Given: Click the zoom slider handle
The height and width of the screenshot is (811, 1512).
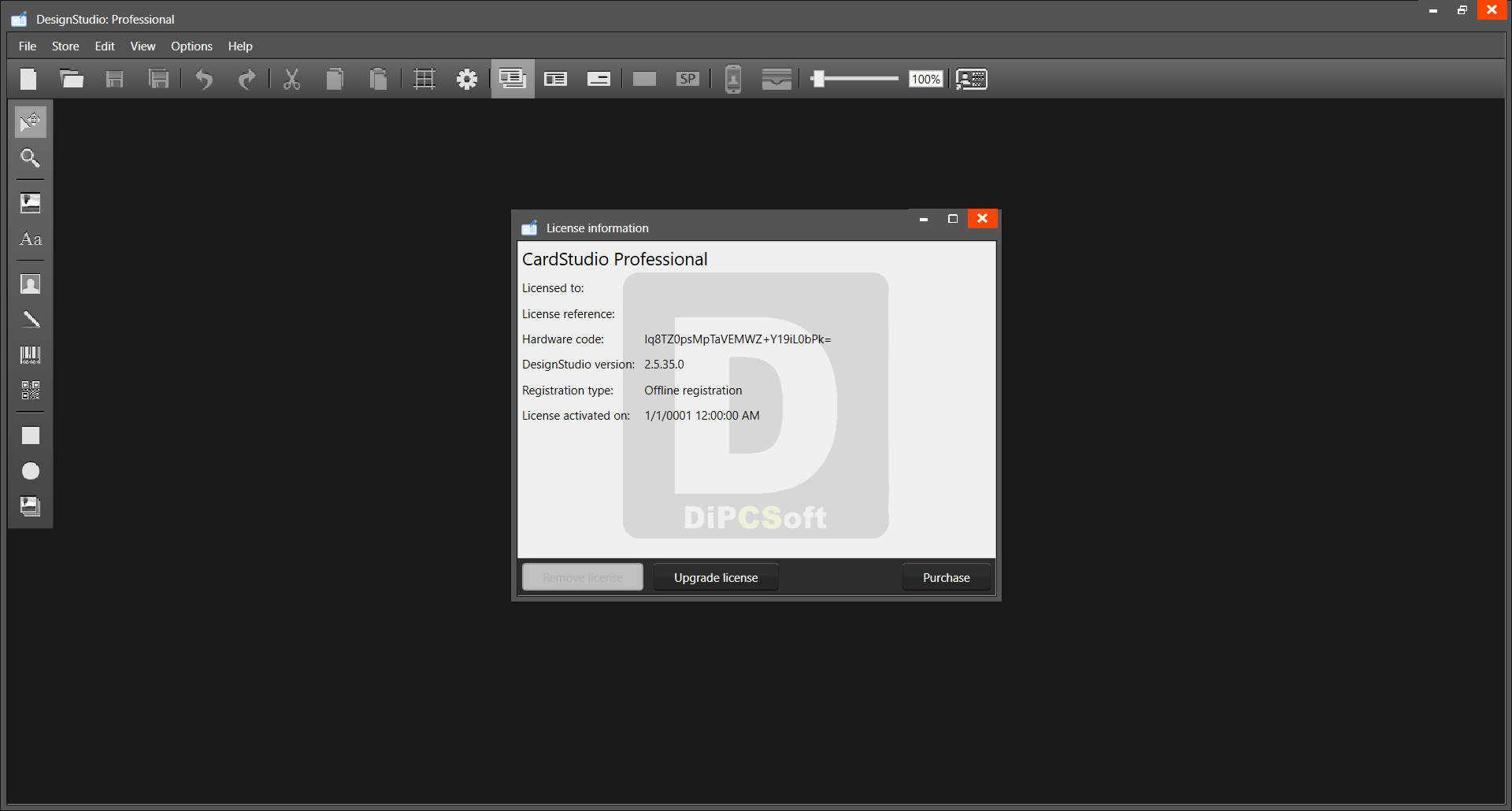Looking at the screenshot, I should 819,79.
